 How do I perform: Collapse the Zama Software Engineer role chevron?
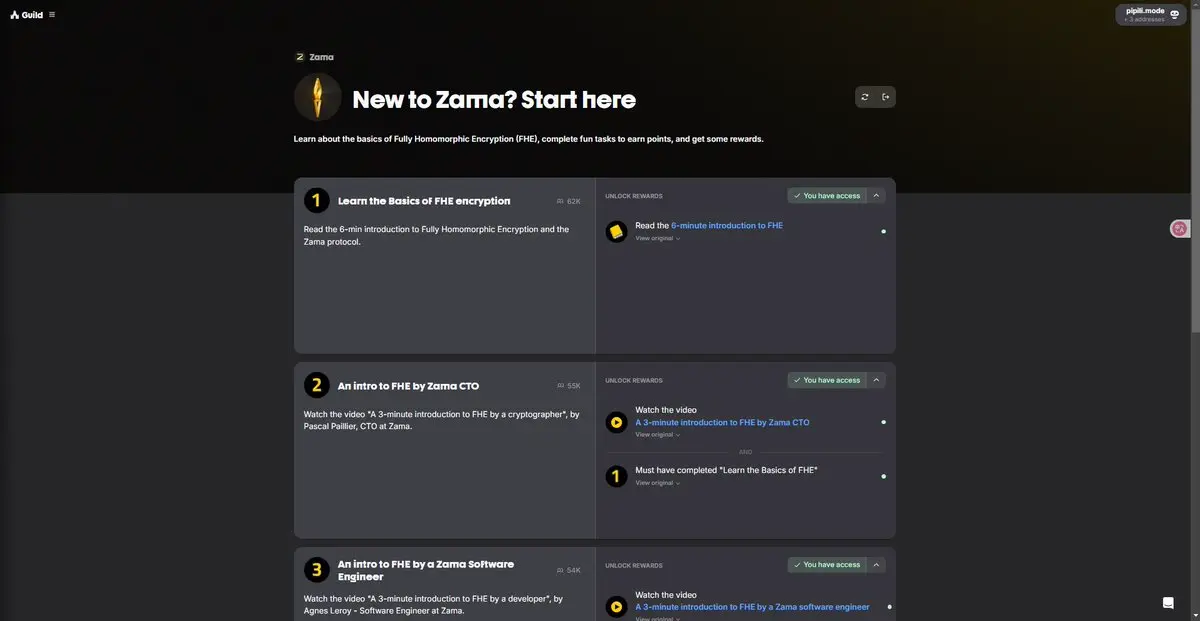point(876,565)
